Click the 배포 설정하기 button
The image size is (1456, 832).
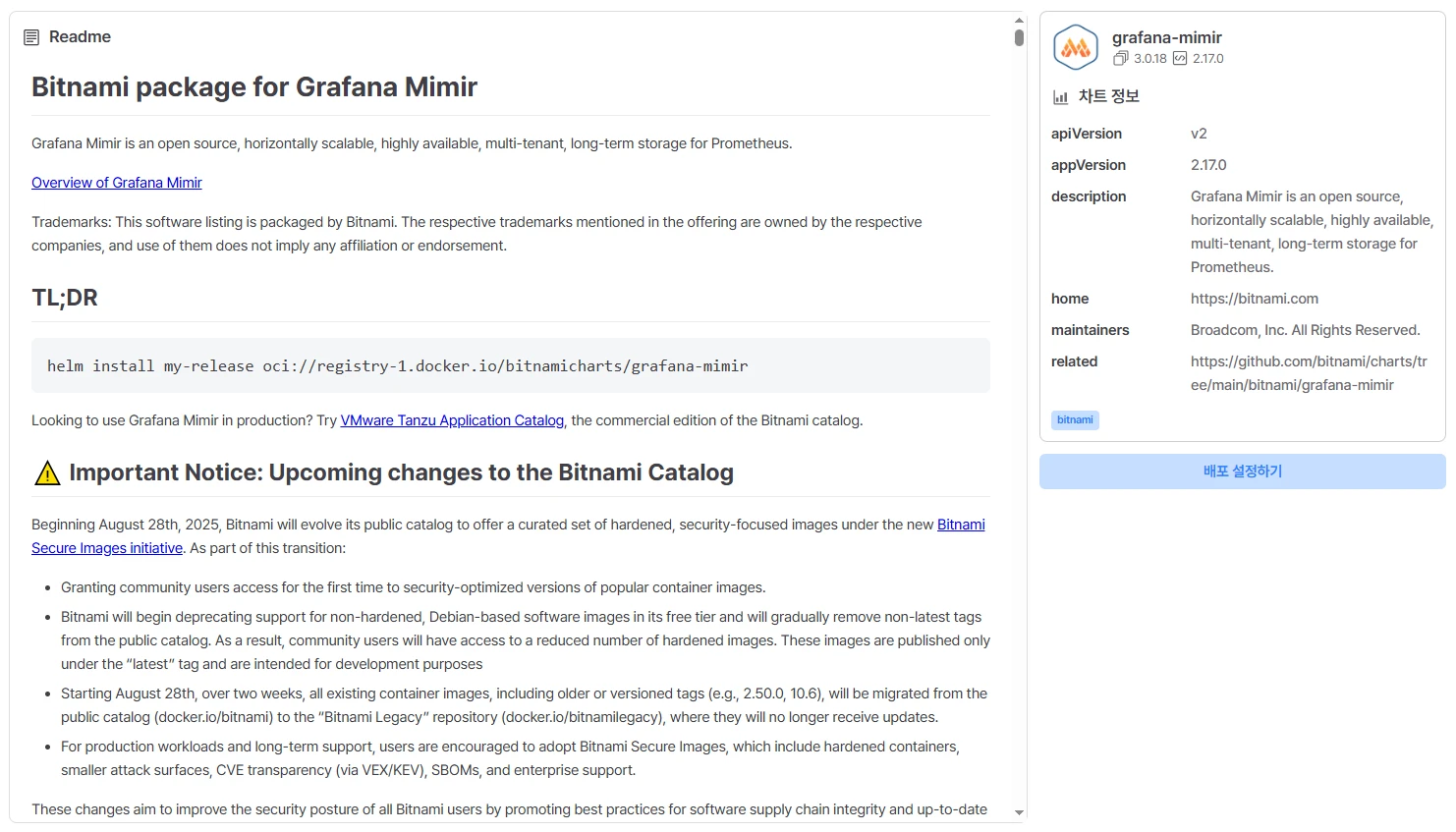(1243, 471)
